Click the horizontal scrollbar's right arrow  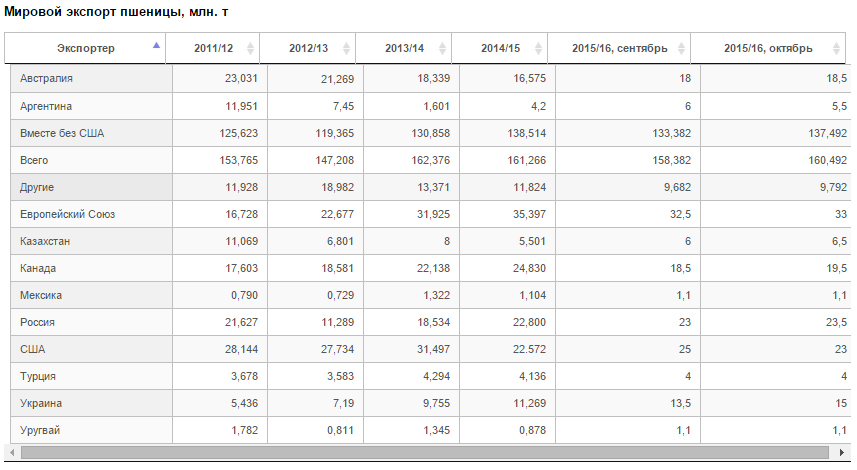846,453
